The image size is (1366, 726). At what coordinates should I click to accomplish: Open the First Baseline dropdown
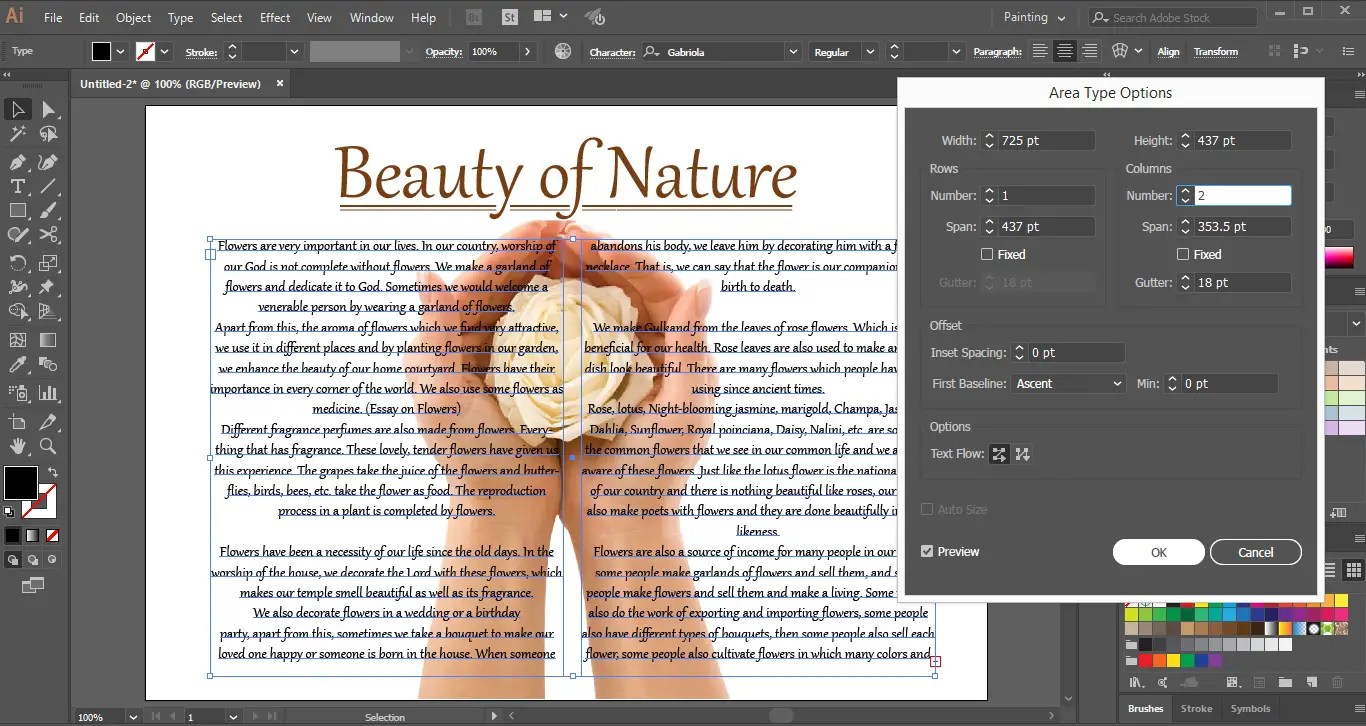pos(1069,384)
